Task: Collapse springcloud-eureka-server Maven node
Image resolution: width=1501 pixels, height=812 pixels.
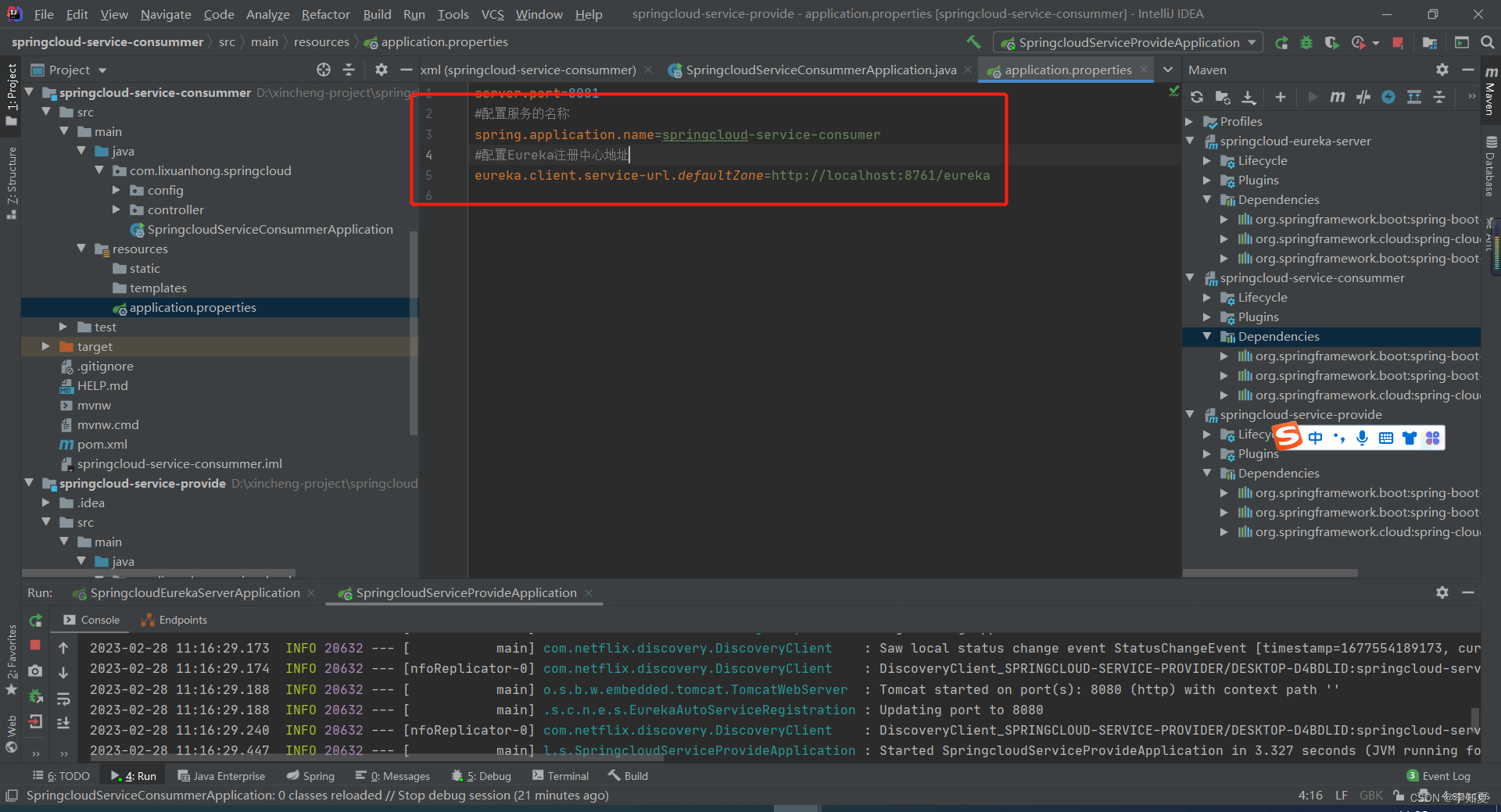Action: (x=1189, y=141)
